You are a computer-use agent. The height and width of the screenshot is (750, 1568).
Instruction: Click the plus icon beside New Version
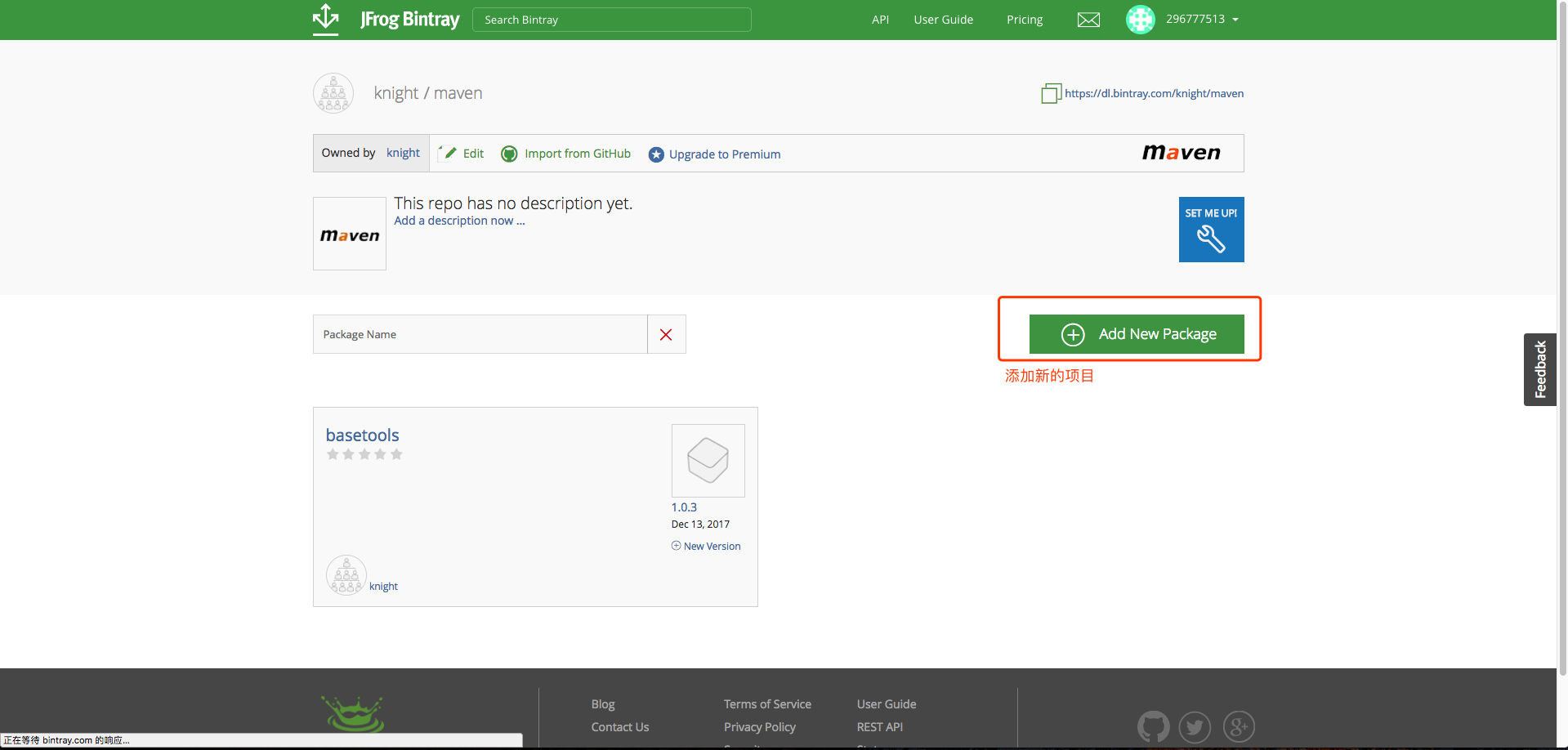(676, 546)
